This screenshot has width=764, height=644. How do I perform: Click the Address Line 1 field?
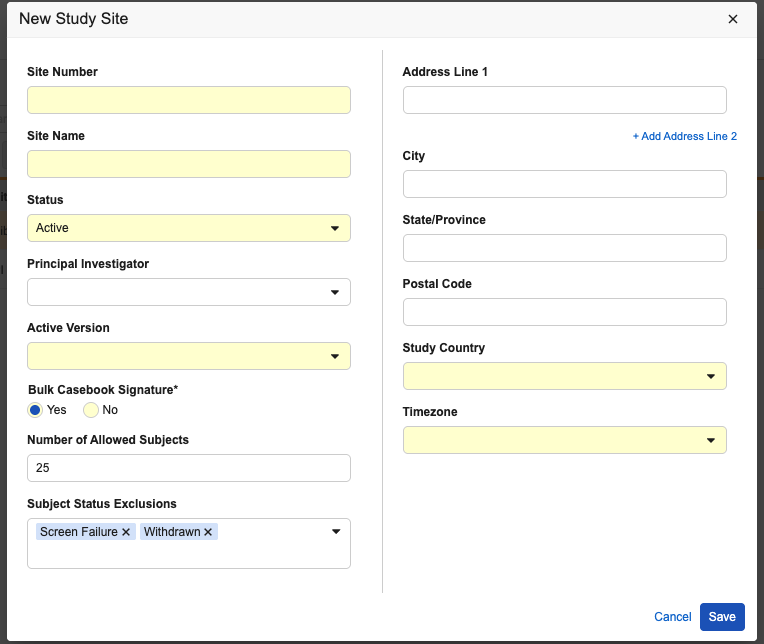coord(565,100)
